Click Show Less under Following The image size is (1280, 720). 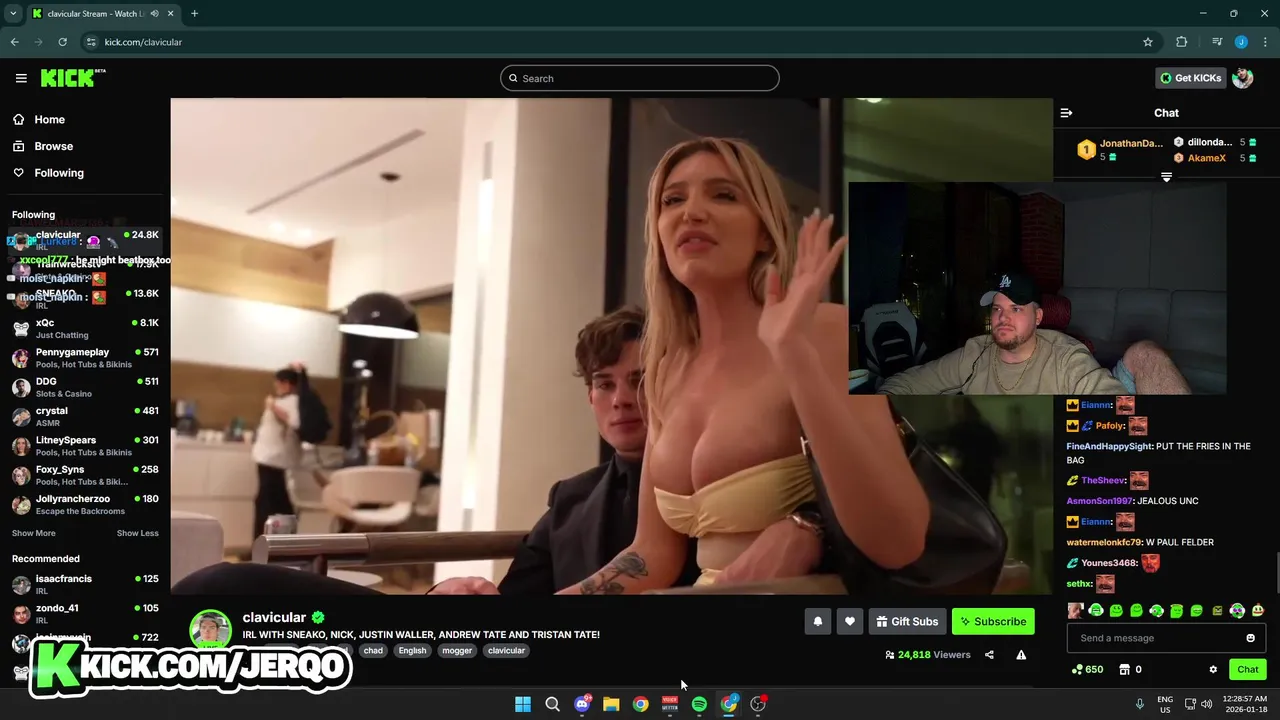coord(137,533)
